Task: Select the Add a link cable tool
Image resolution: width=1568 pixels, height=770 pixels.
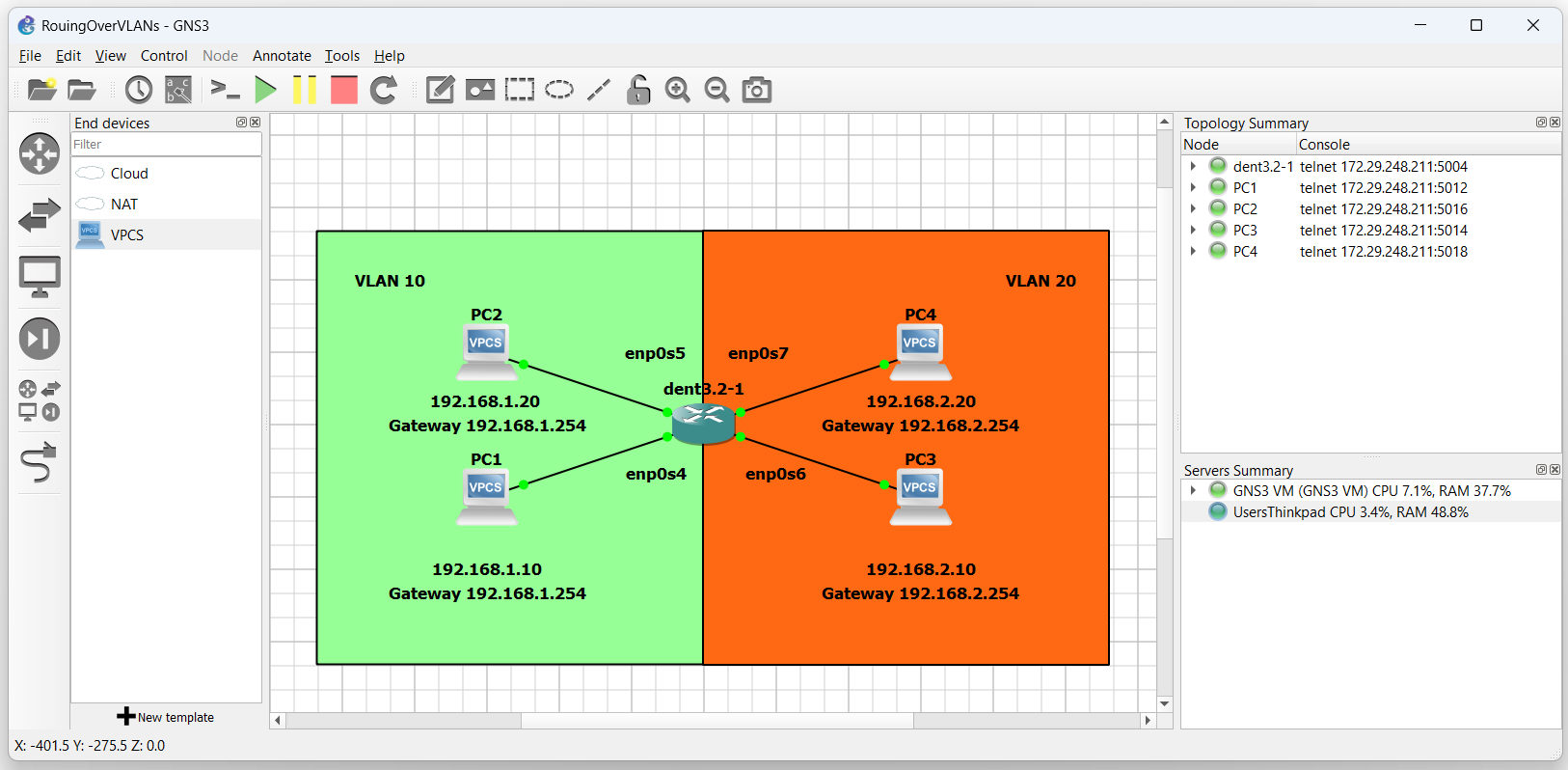Action: click(39, 462)
